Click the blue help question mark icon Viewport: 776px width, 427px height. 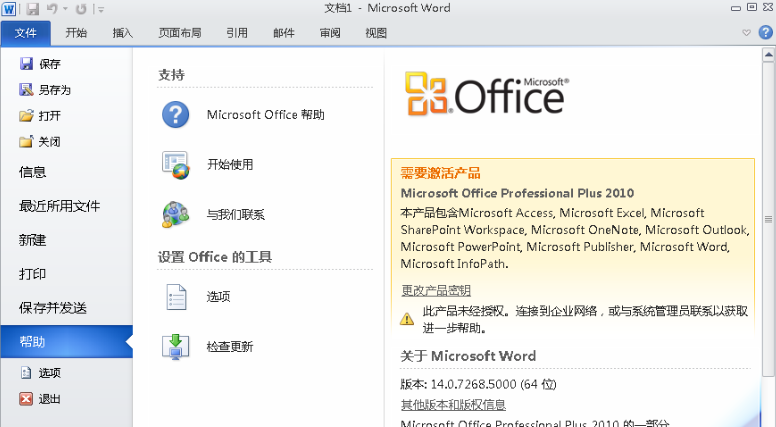tap(766, 33)
